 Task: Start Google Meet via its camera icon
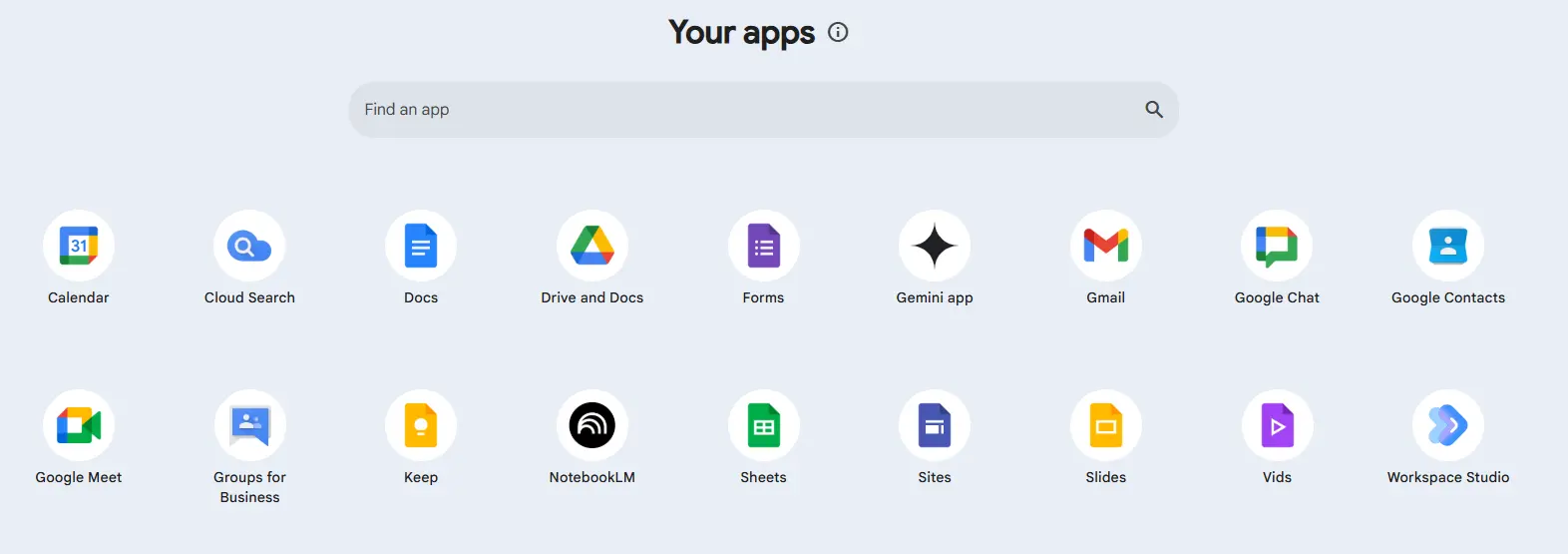(79, 425)
